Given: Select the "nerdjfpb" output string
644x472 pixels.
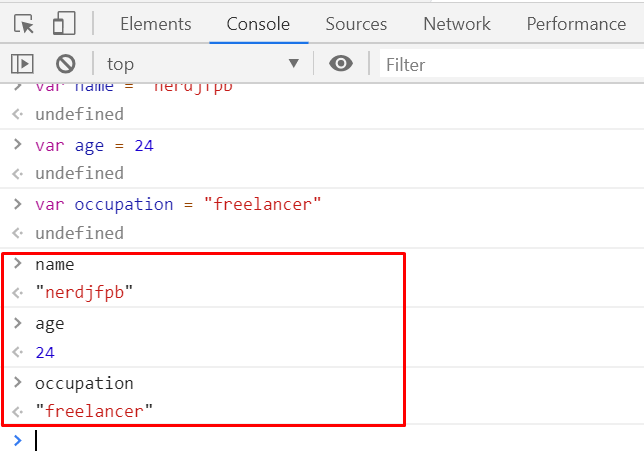Looking at the screenshot, I should [84, 292].
